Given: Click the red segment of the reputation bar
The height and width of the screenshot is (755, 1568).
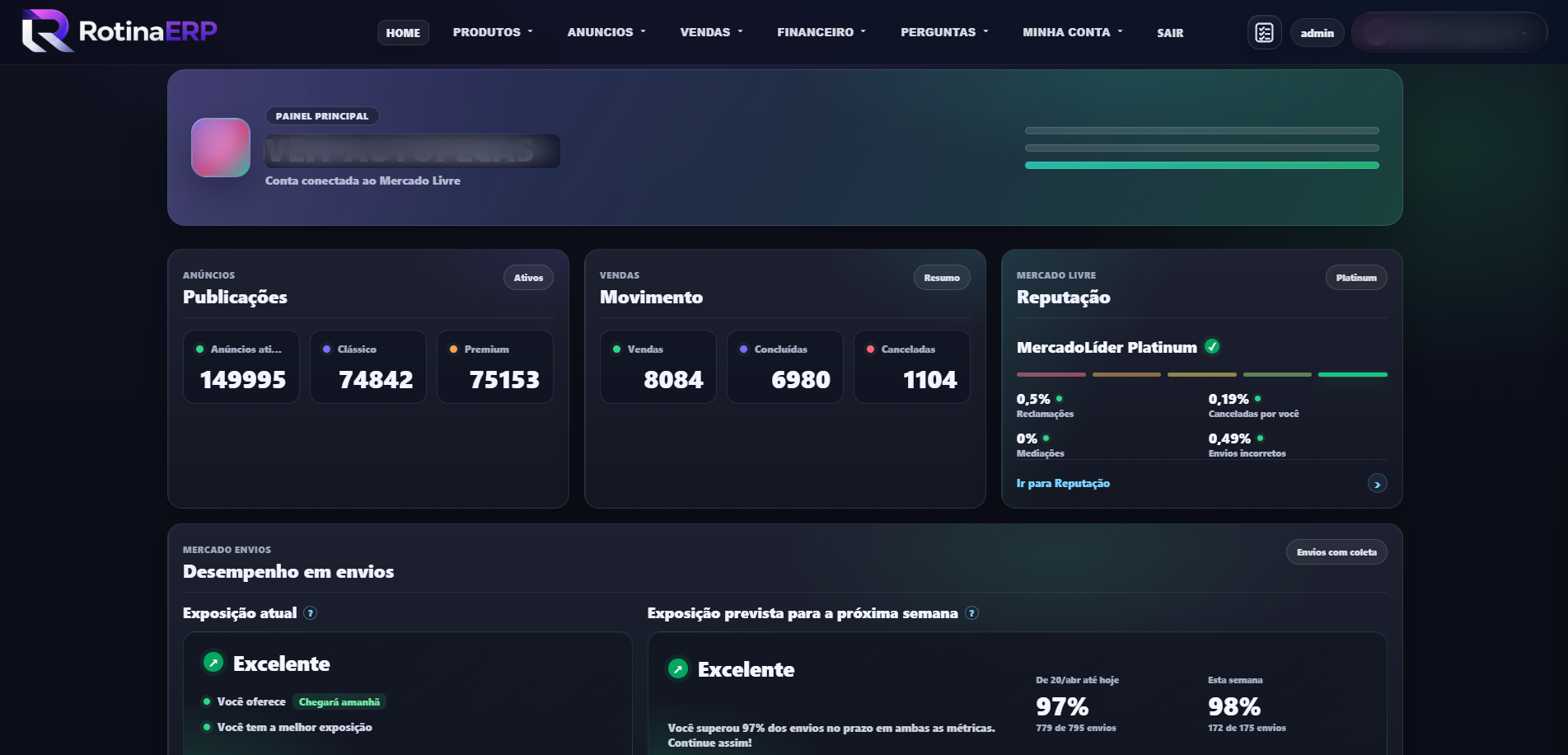Looking at the screenshot, I should pyautogui.click(x=1051, y=374).
